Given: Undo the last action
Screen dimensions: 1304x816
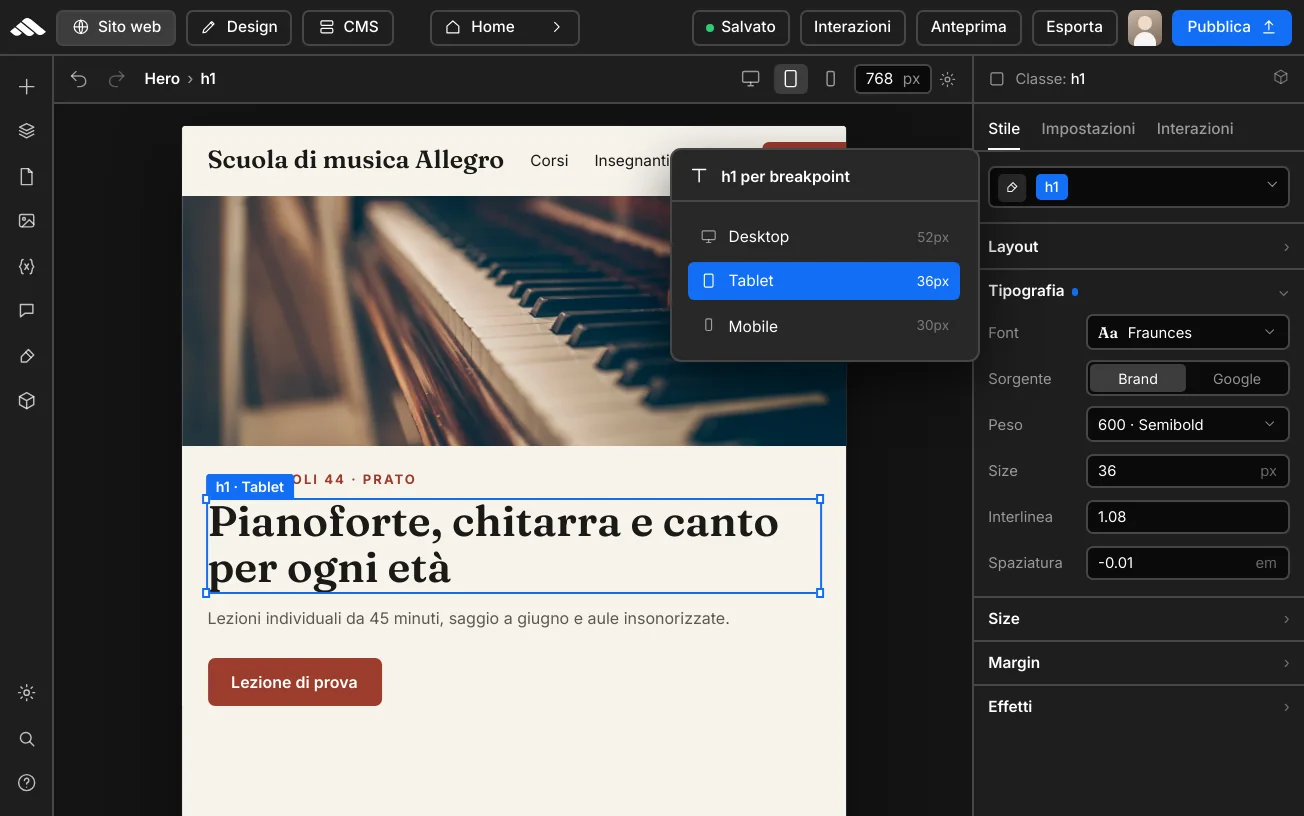Looking at the screenshot, I should (x=79, y=79).
